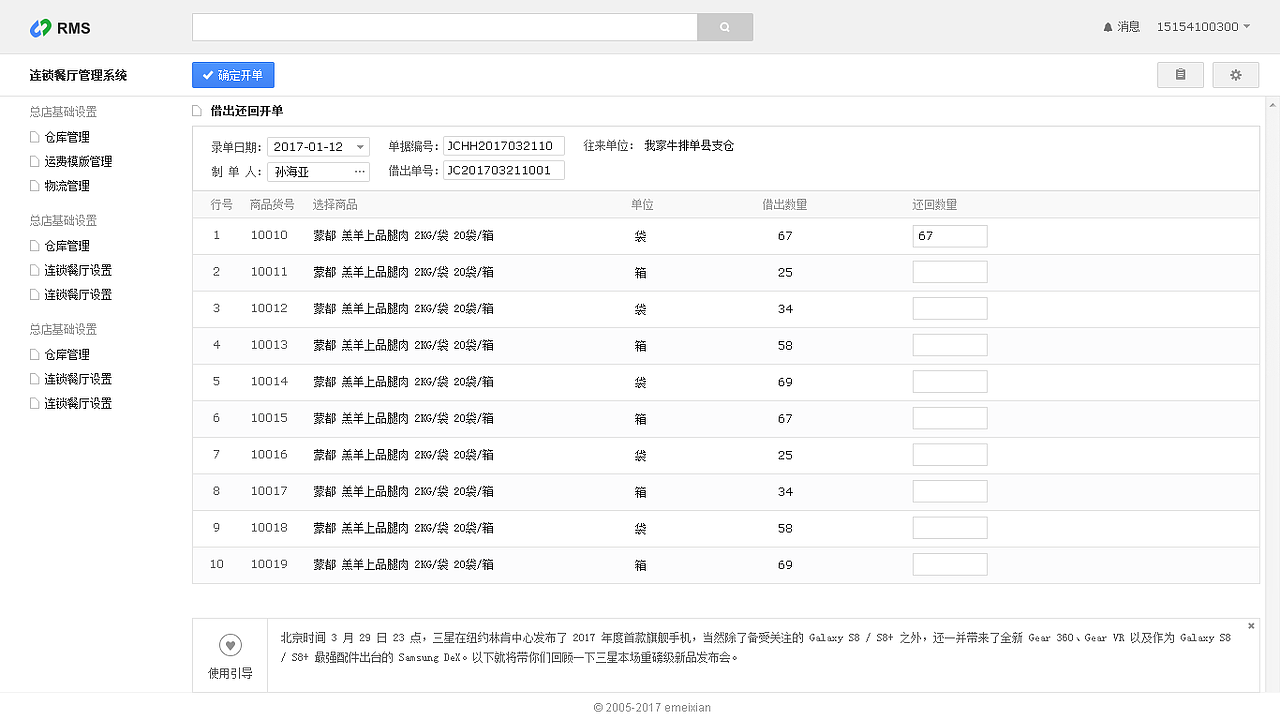
Task: Click product code 10019 cell
Action: coord(269,565)
